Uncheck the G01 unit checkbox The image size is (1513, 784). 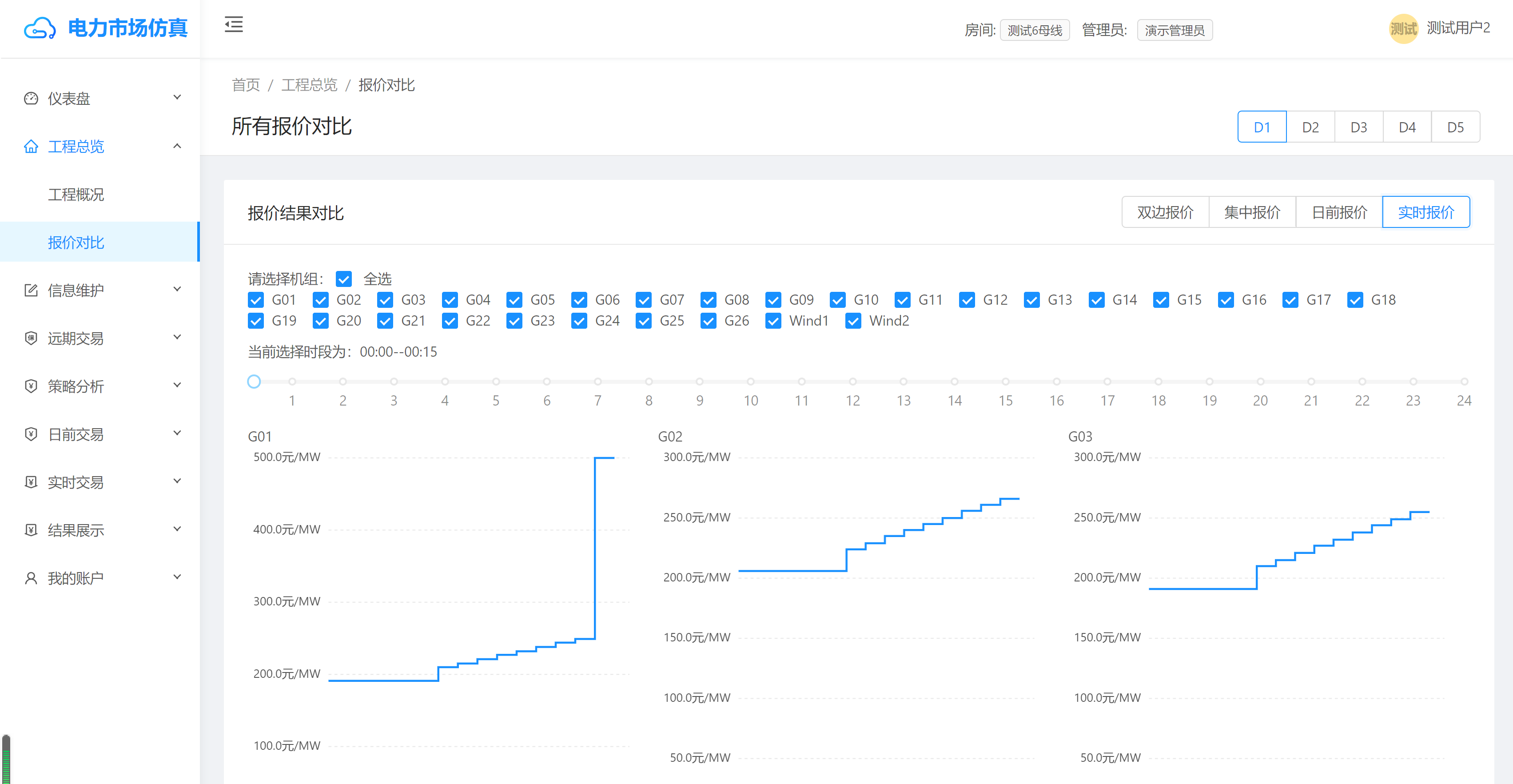point(255,300)
